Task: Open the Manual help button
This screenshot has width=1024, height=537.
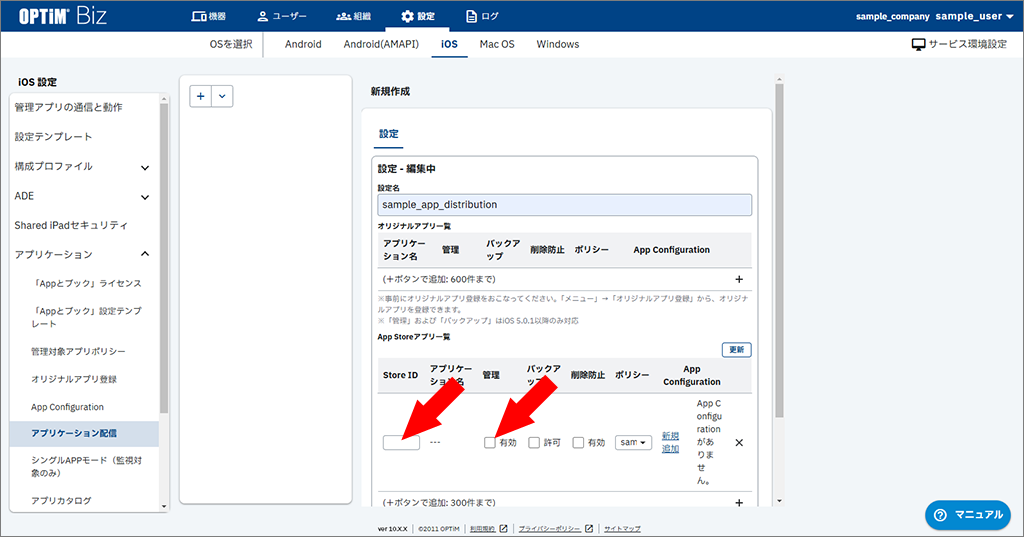Action: click(x=967, y=514)
